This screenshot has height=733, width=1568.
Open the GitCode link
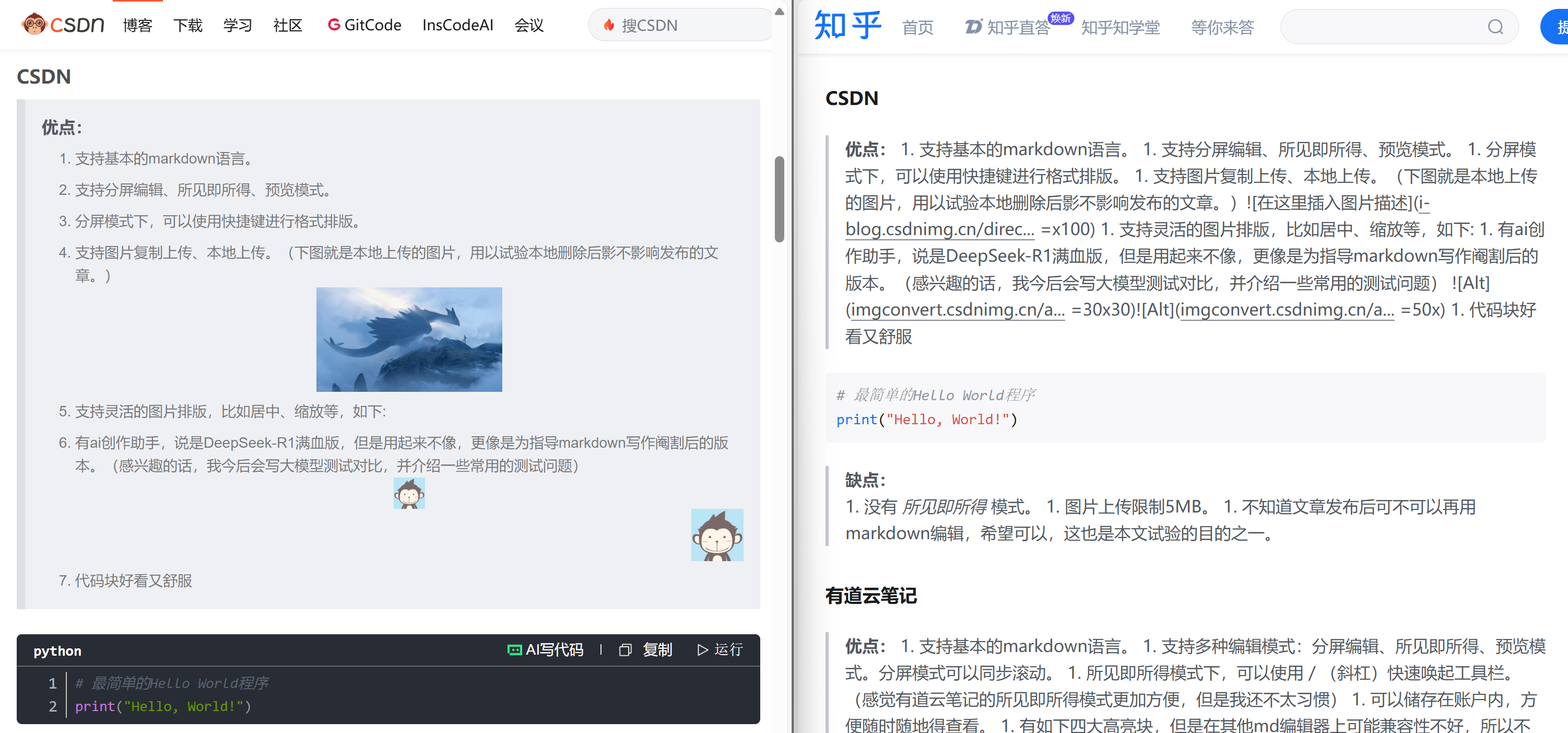tap(364, 25)
